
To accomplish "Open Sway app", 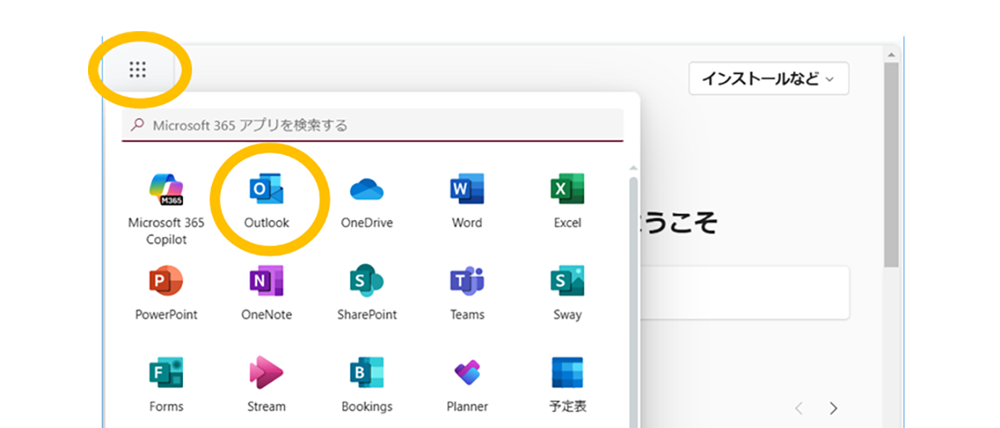I will pos(567,282).
